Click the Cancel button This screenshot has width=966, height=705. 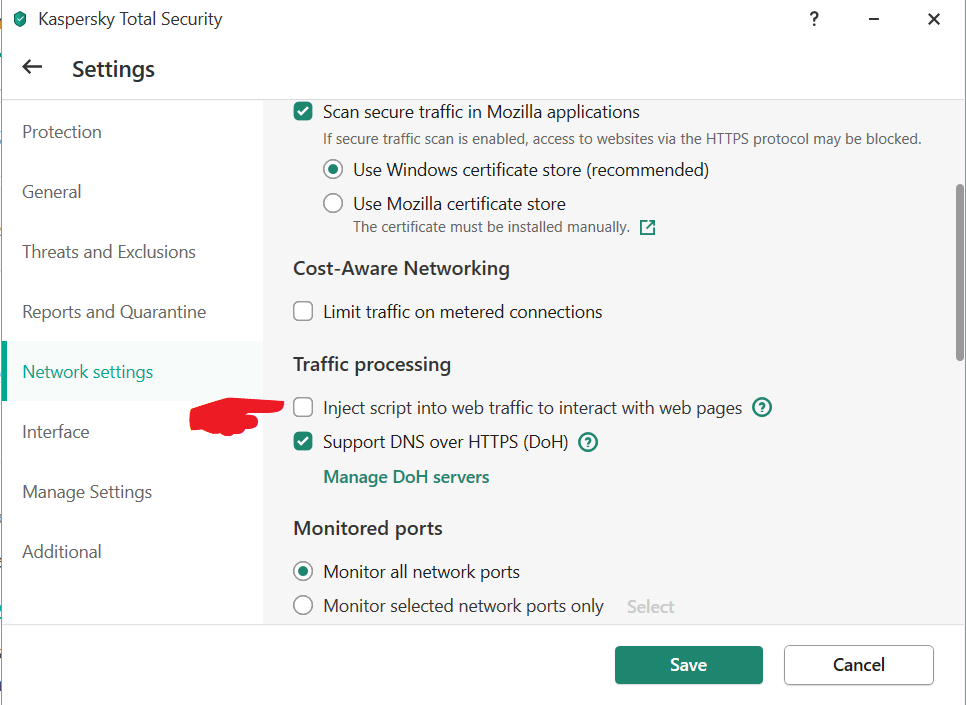pos(859,665)
